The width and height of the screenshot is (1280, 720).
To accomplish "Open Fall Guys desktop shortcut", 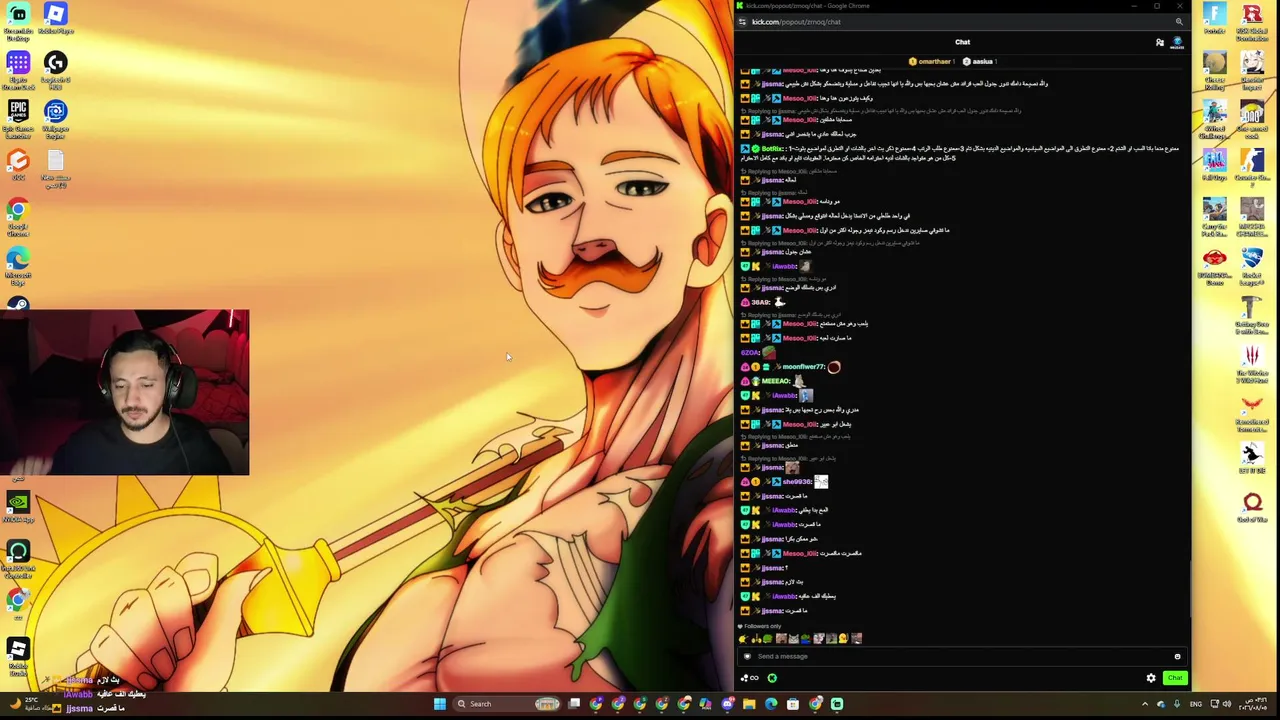I will pos(1214,164).
